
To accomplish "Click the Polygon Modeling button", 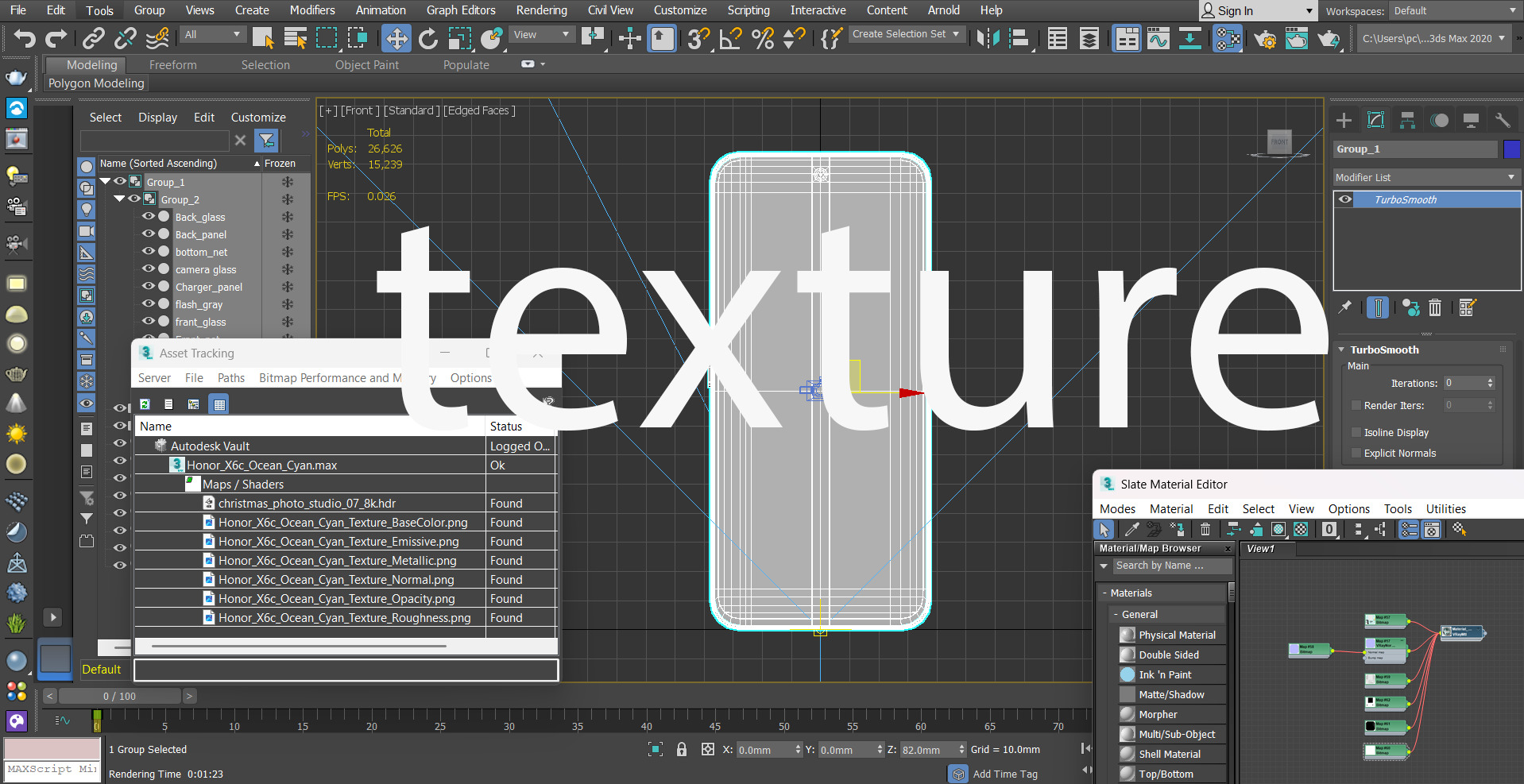I will point(96,83).
